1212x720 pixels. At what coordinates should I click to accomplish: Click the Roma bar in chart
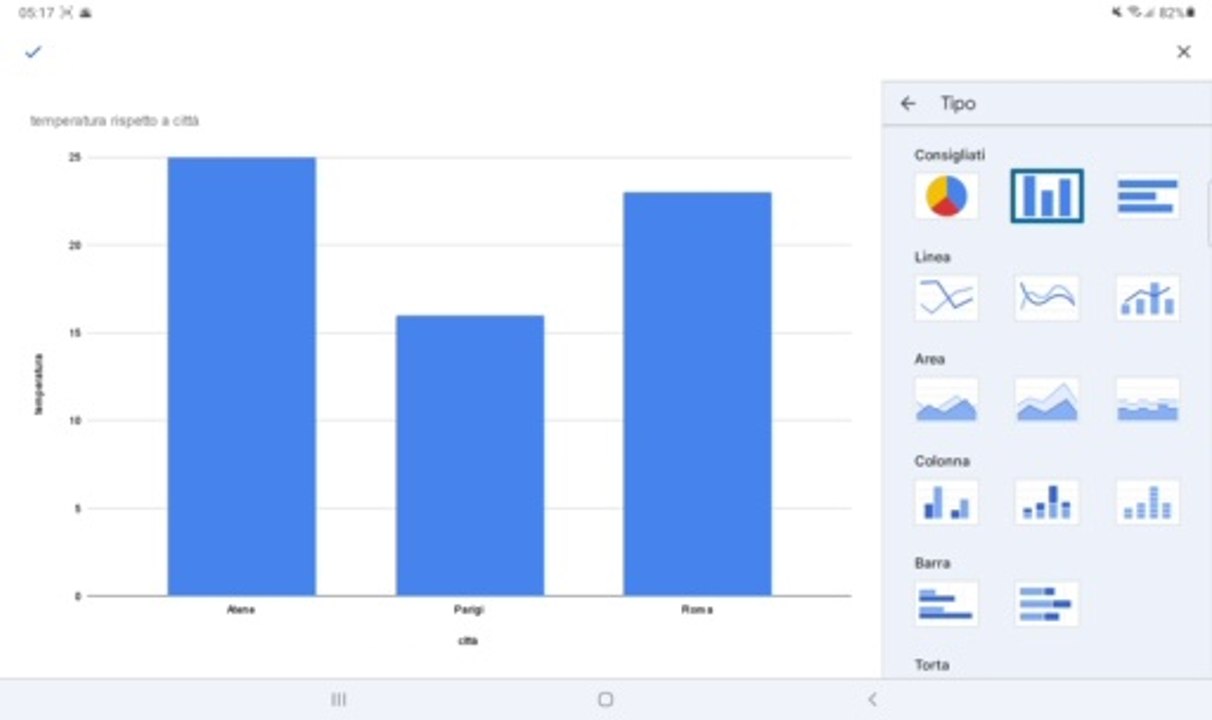(x=698, y=394)
